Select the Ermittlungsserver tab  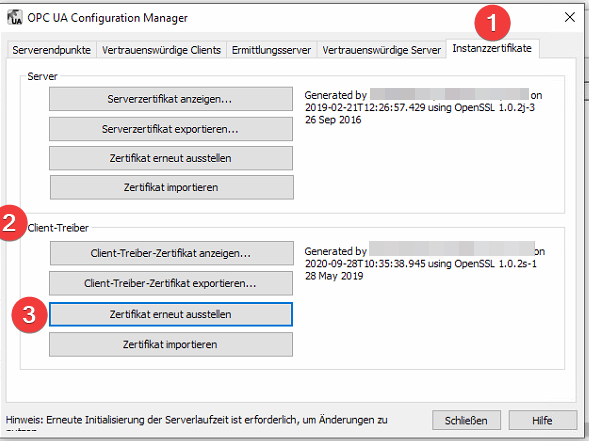click(x=271, y=50)
